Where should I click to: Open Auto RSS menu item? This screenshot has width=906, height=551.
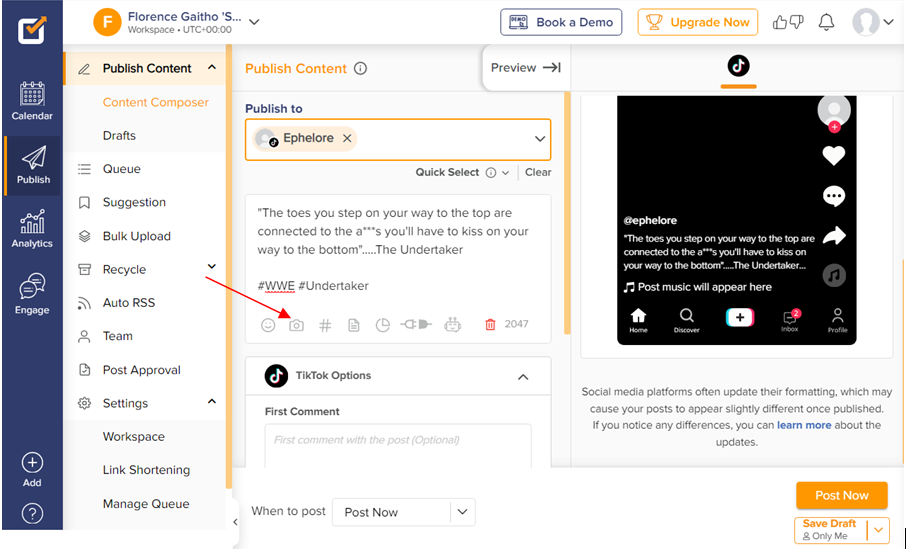pos(129,303)
